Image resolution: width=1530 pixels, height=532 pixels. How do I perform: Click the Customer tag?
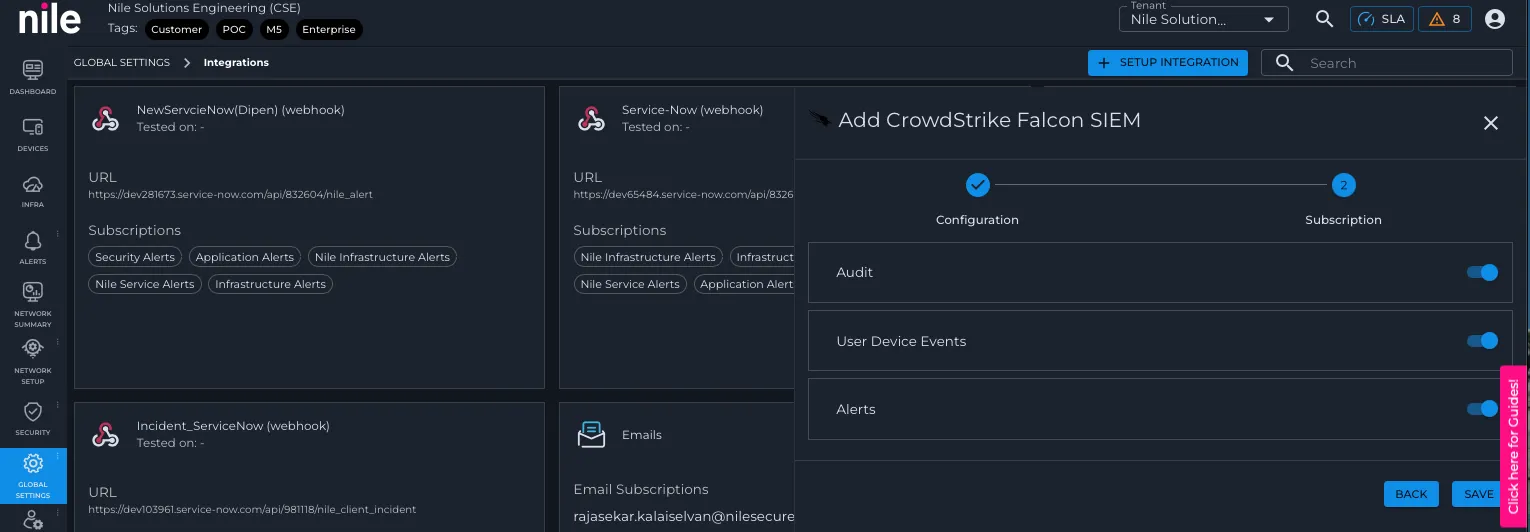(x=177, y=29)
